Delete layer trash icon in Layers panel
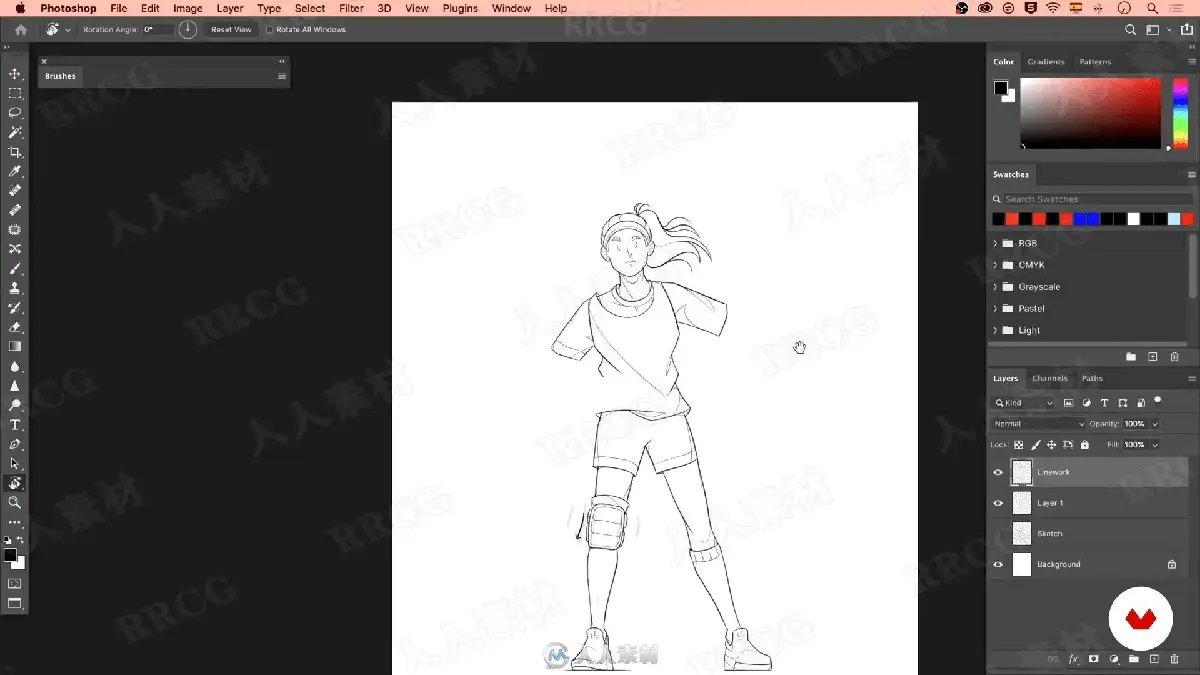 [1174, 660]
